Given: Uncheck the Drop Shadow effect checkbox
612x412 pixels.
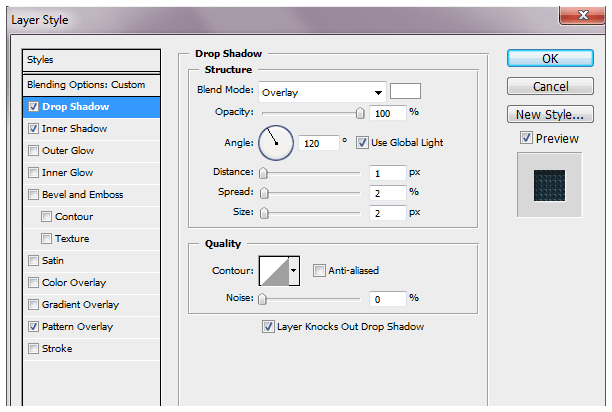Looking at the screenshot, I should (35, 107).
